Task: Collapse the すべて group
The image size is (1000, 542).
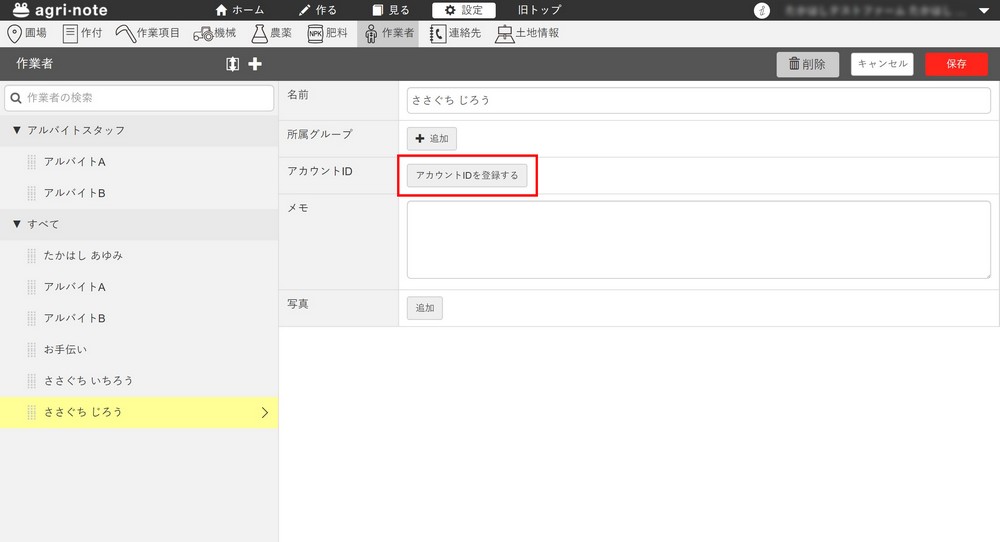Action: (x=17, y=224)
